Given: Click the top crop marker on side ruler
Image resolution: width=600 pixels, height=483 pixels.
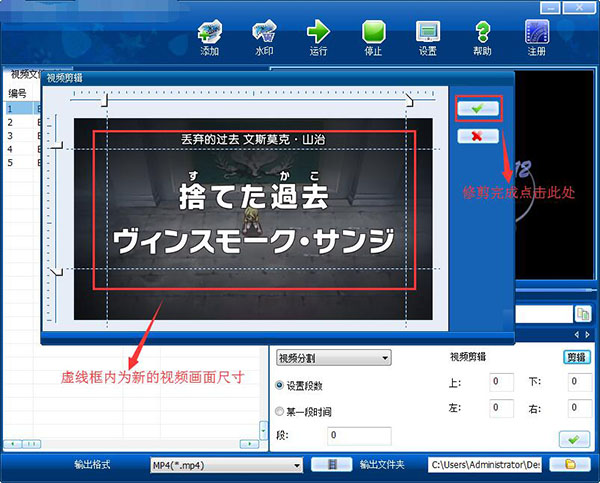Looking at the screenshot, I should tap(57, 145).
